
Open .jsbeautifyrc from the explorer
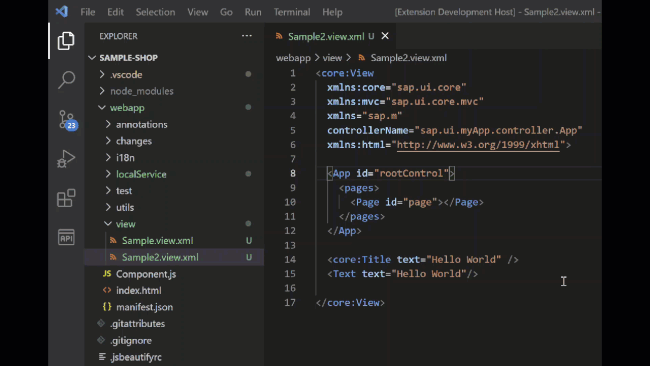[x=136, y=356]
